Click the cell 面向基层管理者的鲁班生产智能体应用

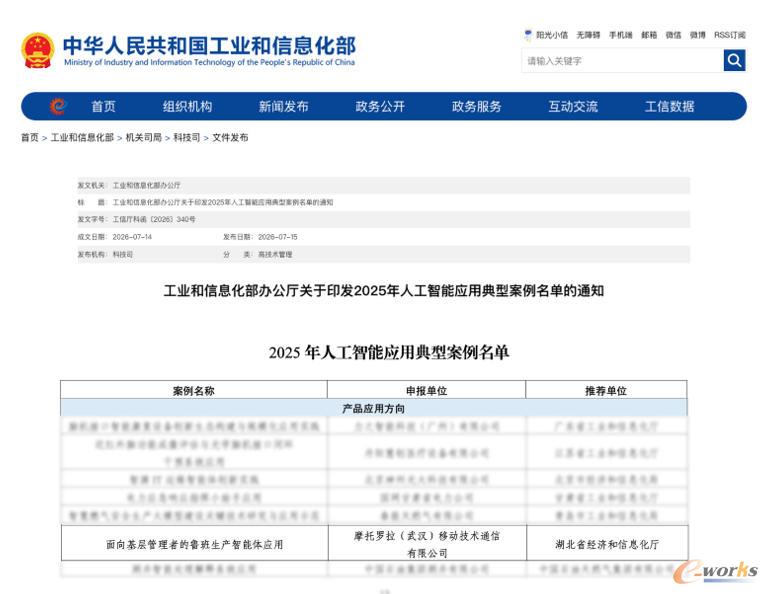[194, 544]
